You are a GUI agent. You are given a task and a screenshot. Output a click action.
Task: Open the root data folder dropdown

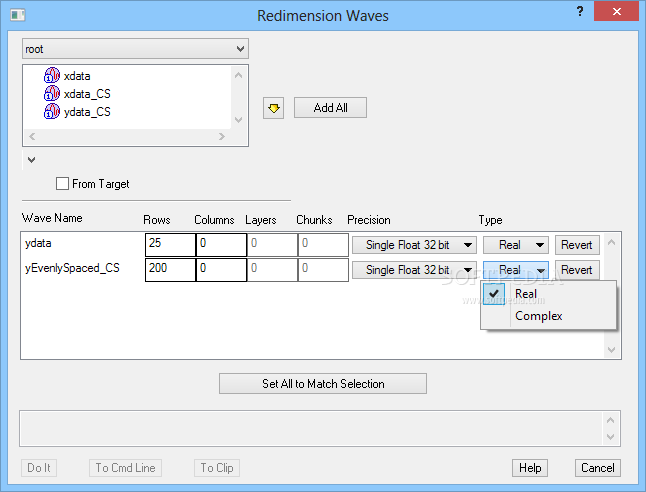[135, 48]
